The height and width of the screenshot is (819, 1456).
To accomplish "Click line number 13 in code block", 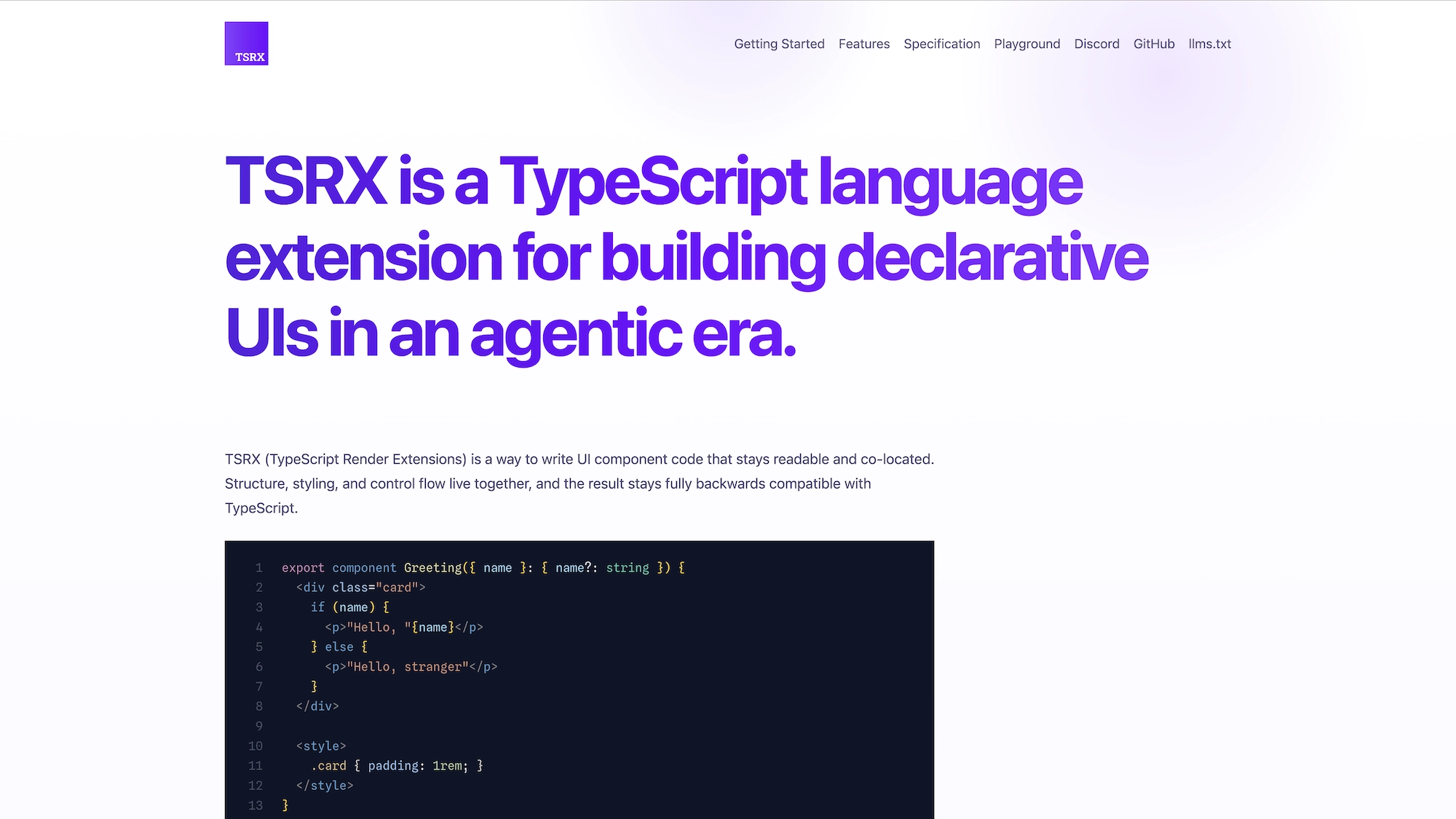I will pos(256,805).
